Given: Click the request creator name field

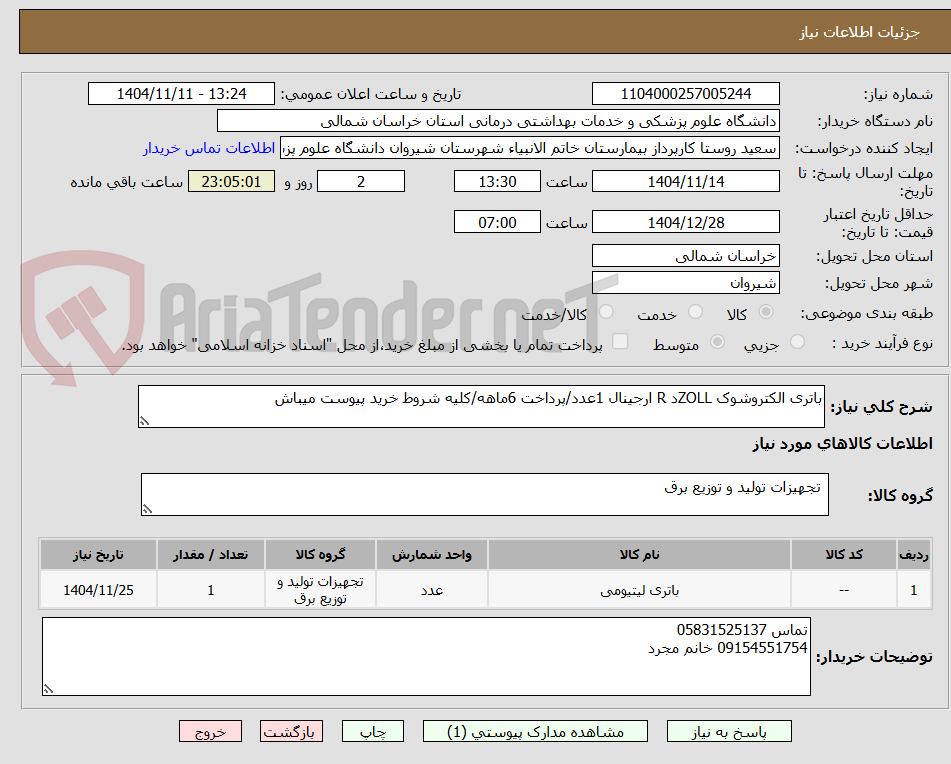Looking at the screenshot, I should coord(529,149).
